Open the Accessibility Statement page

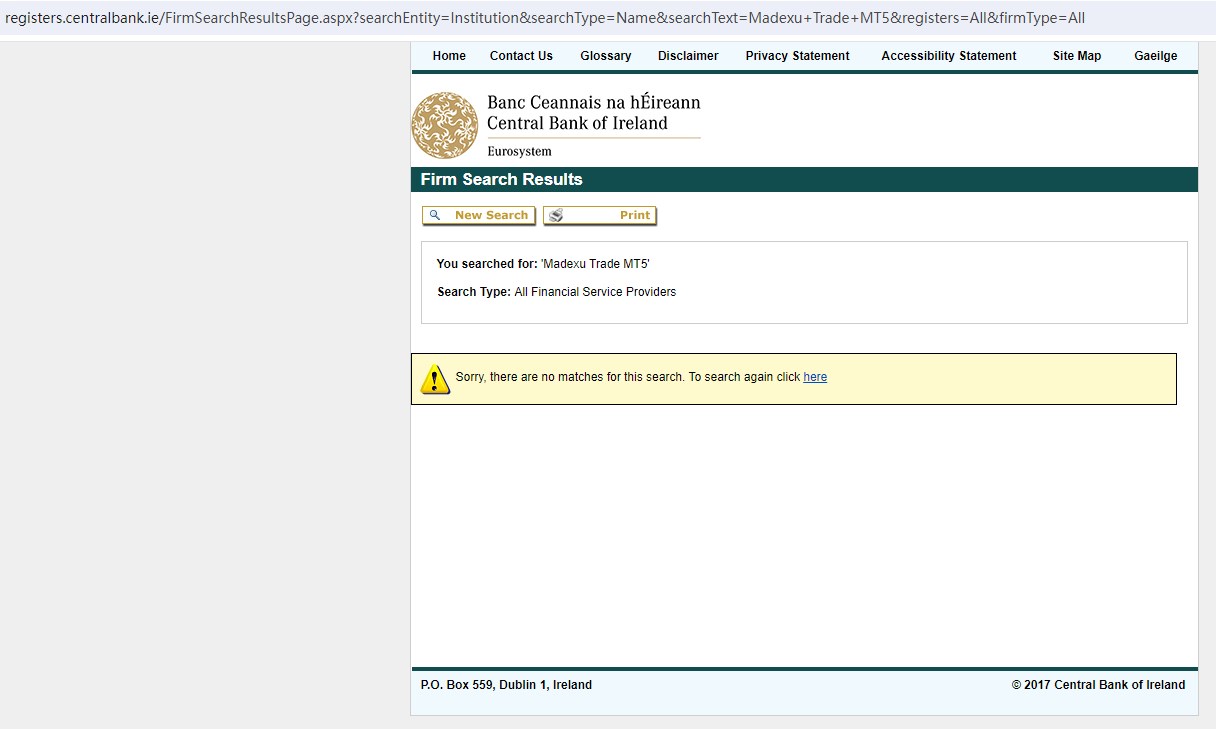(948, 56)
